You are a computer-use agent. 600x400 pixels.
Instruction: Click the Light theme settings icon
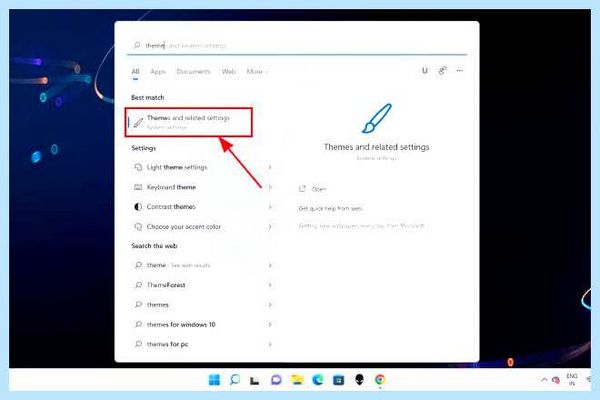tap(138, 167)
